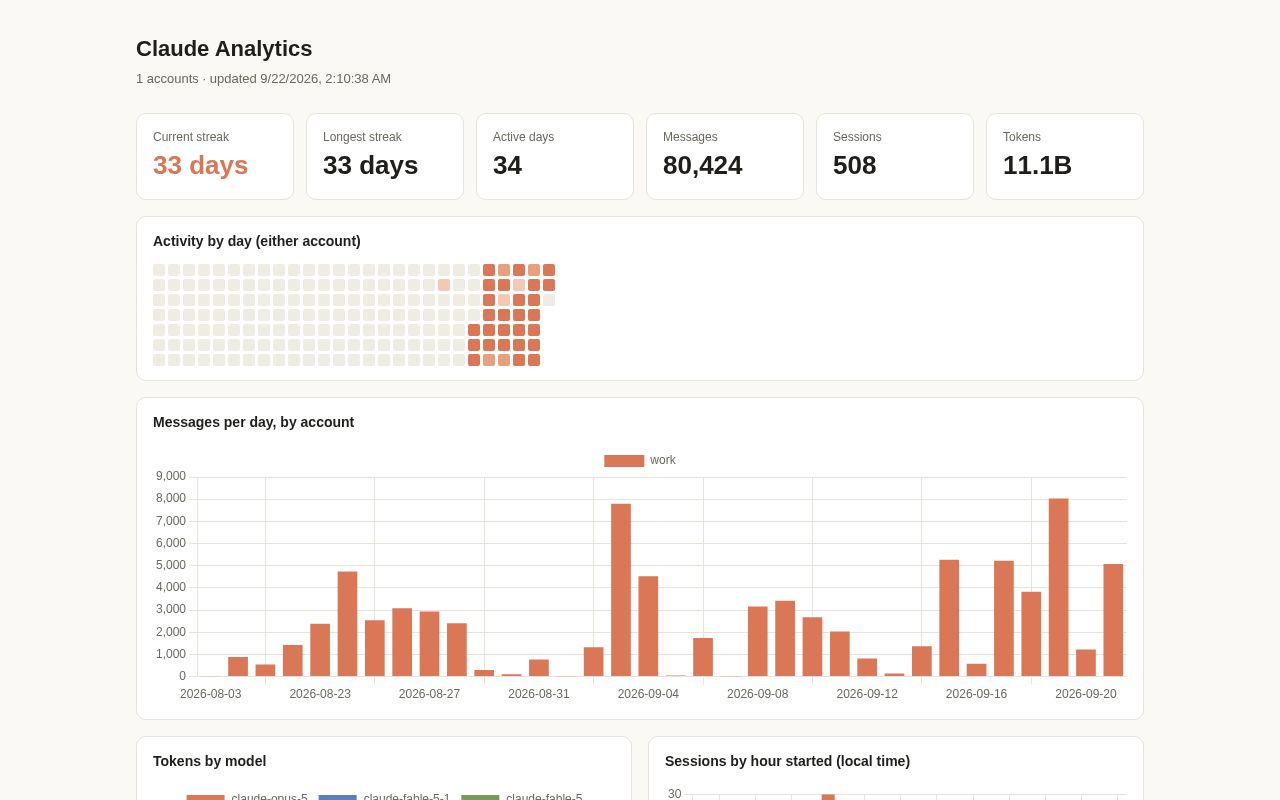Click "Sessions by hour started" heading
1280x800 pixels.
(787, 761)
